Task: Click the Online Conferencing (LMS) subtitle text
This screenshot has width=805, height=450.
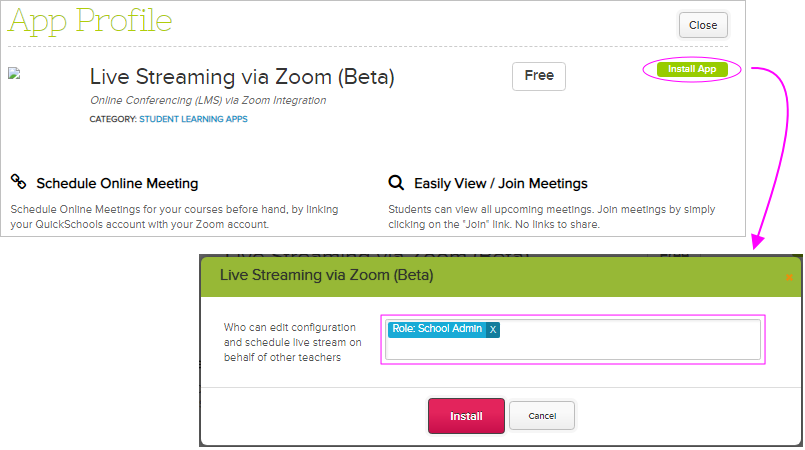Action: tap(208, 100)
